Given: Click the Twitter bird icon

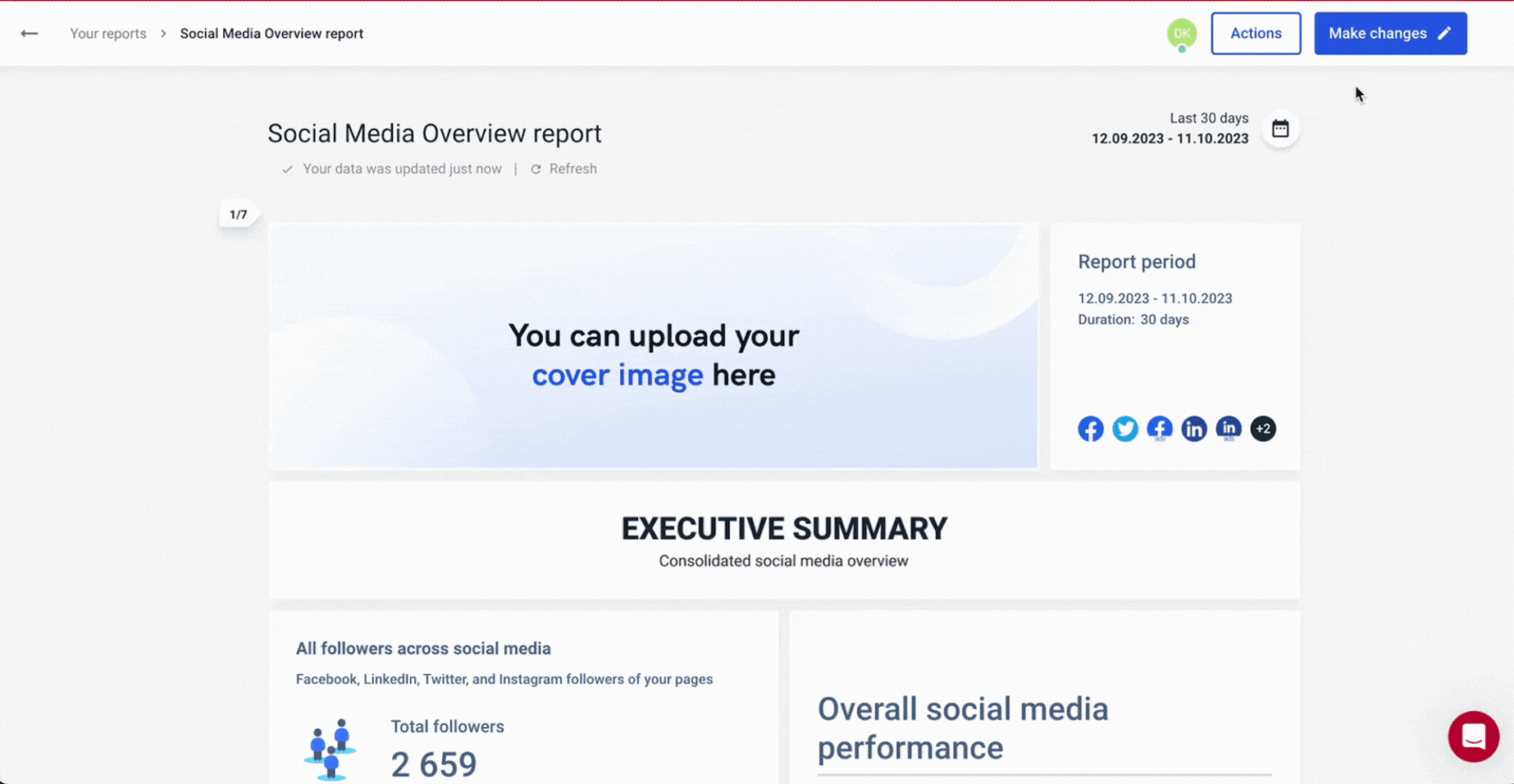Looking at the screenshot, I should coord(1125,428).
